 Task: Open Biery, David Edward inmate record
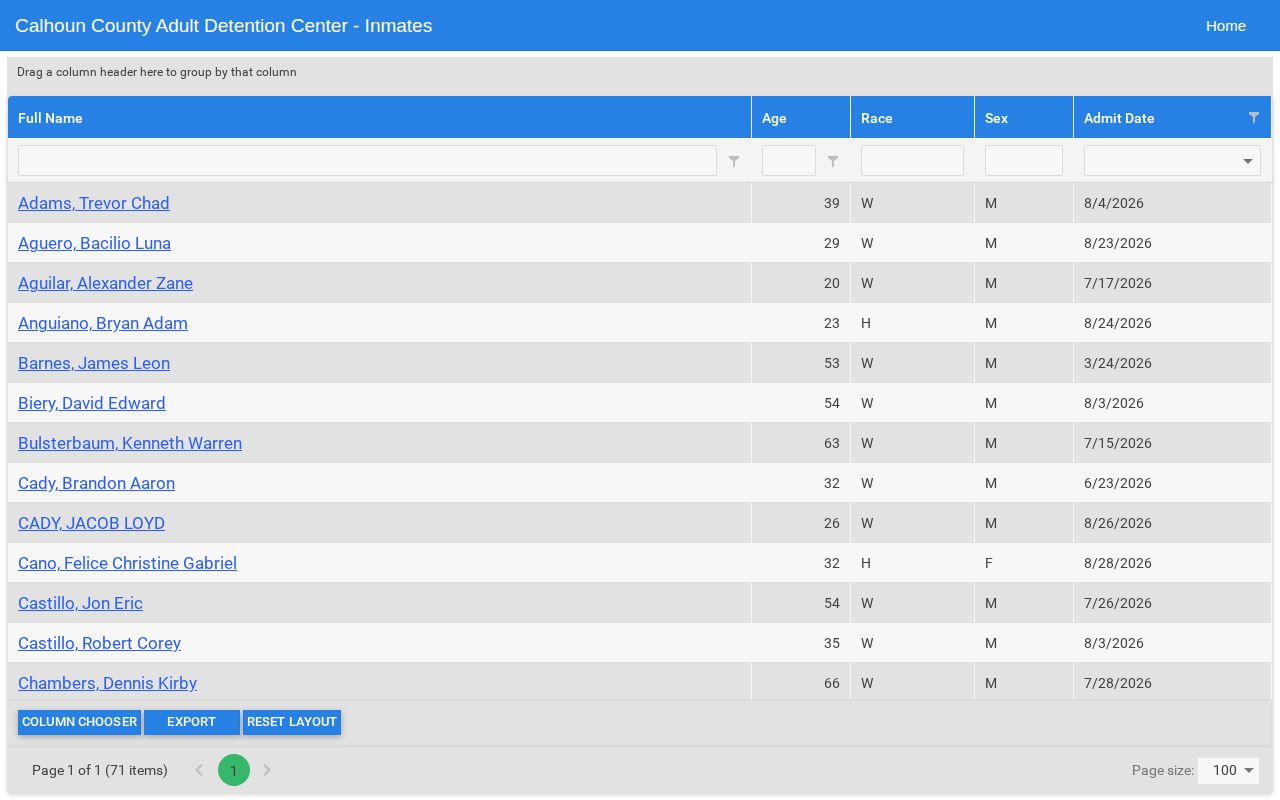(92, 403)
